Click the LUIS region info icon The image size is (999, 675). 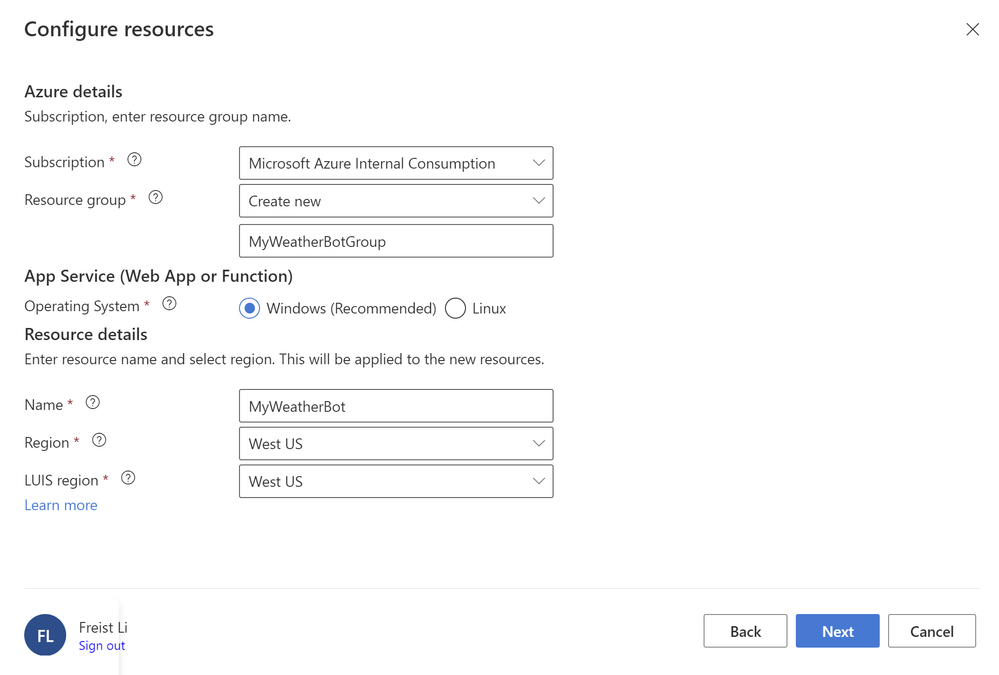point(128,478)
